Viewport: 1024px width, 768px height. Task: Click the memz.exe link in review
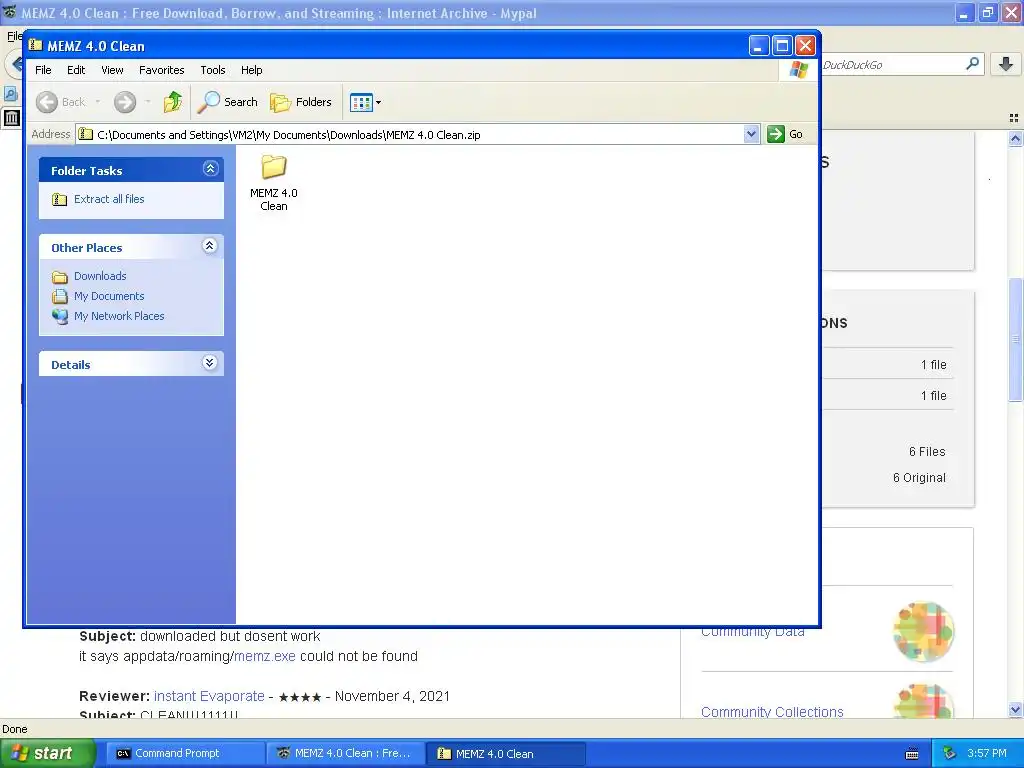(264, 656)
